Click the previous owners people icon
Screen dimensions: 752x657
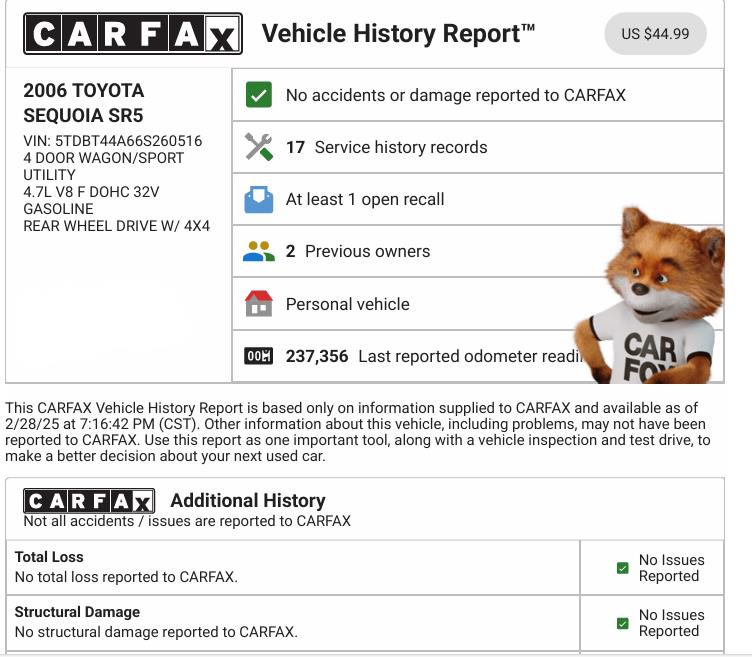pos(259,252)
